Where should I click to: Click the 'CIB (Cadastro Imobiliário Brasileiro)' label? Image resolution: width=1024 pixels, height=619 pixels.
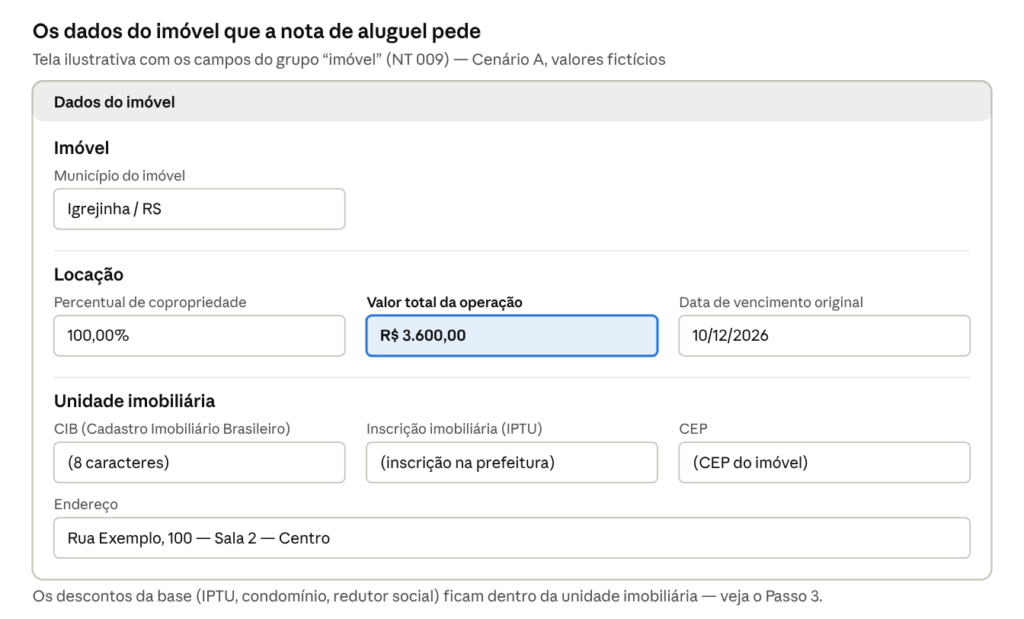pyautogui.click(x=172, y=429)
